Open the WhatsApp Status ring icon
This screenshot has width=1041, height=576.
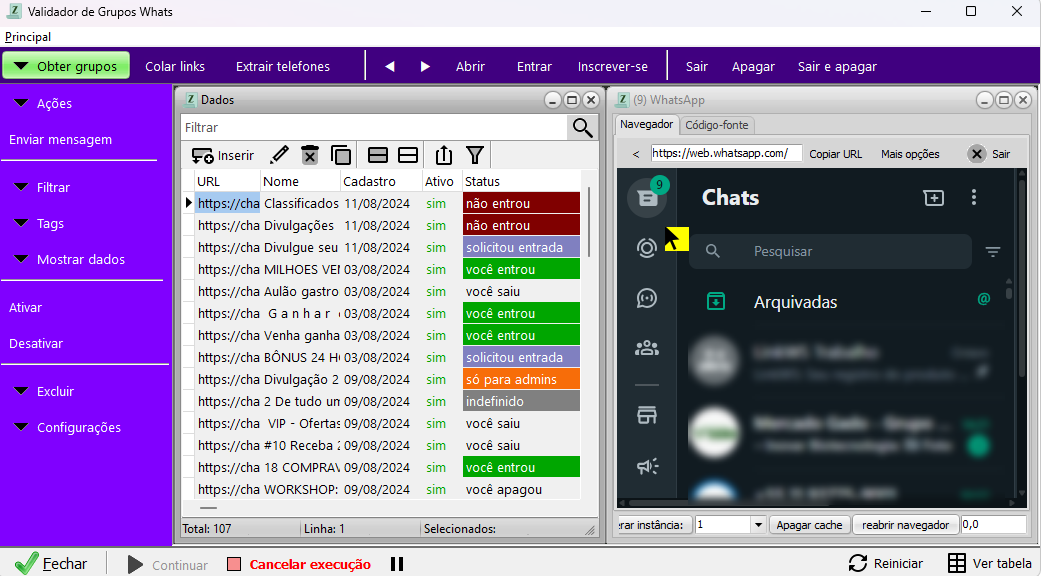point(647,248)
